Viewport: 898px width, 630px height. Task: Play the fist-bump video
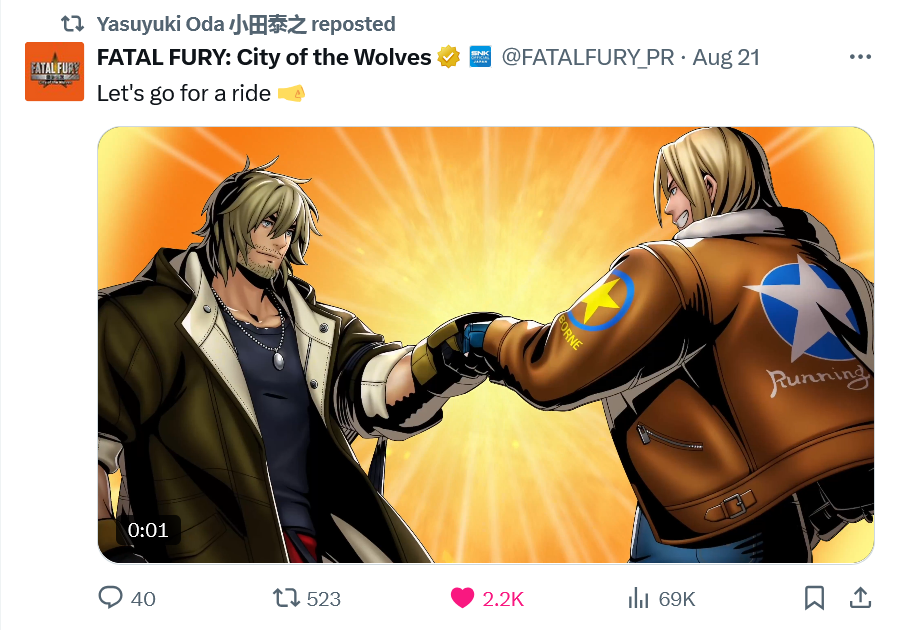[x=486, y=345]
